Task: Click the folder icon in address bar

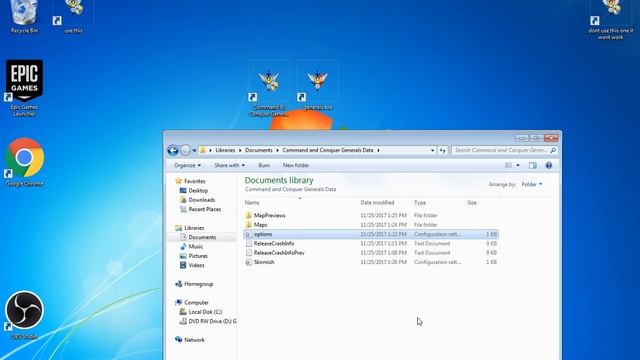Action: 203,150
